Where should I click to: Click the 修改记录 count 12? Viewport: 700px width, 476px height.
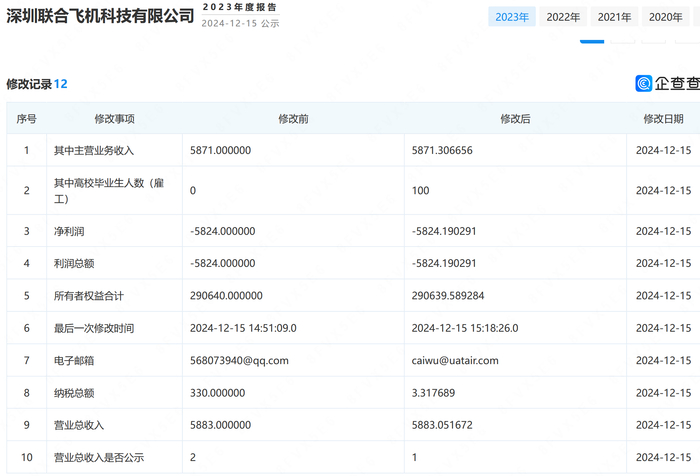60,84
